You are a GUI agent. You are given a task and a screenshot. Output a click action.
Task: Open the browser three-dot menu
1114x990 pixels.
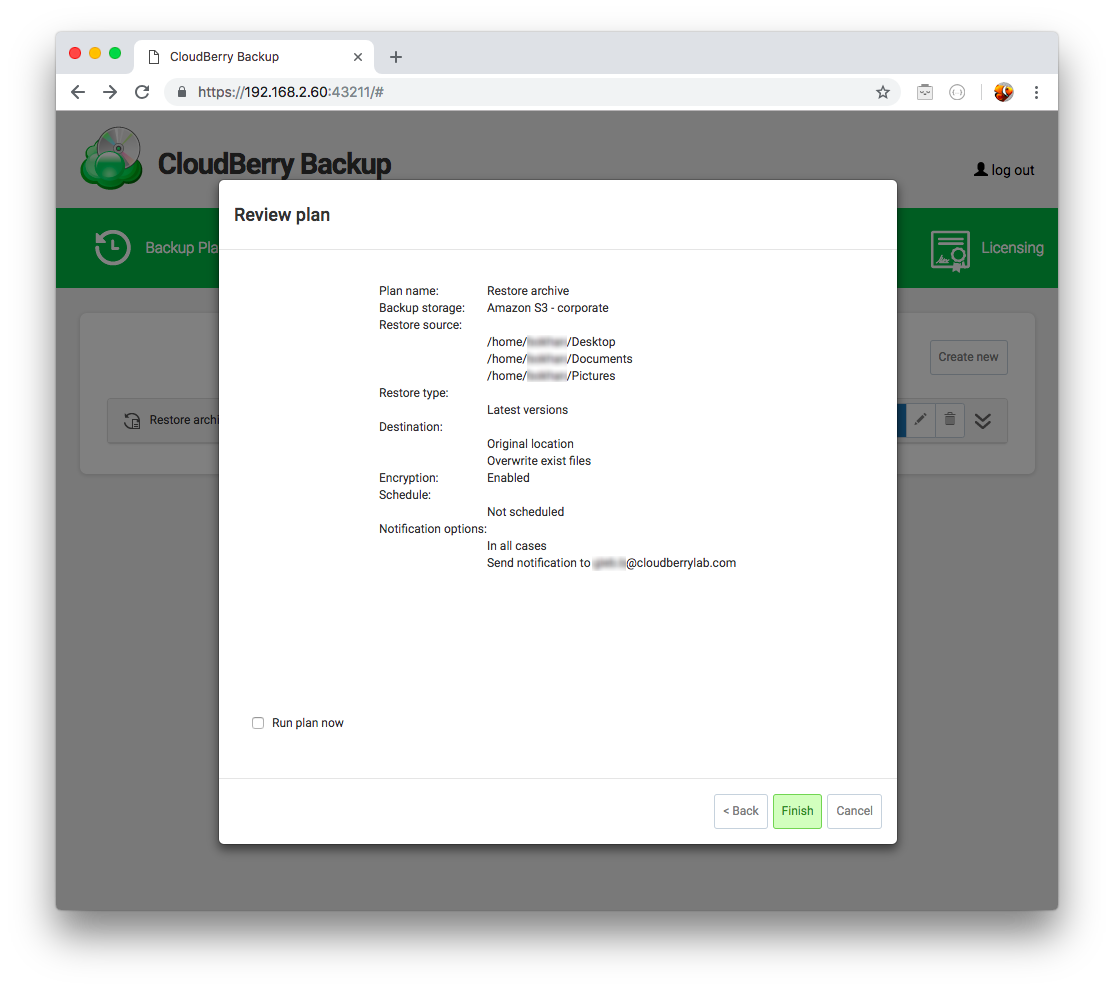tap(1036, 92)
